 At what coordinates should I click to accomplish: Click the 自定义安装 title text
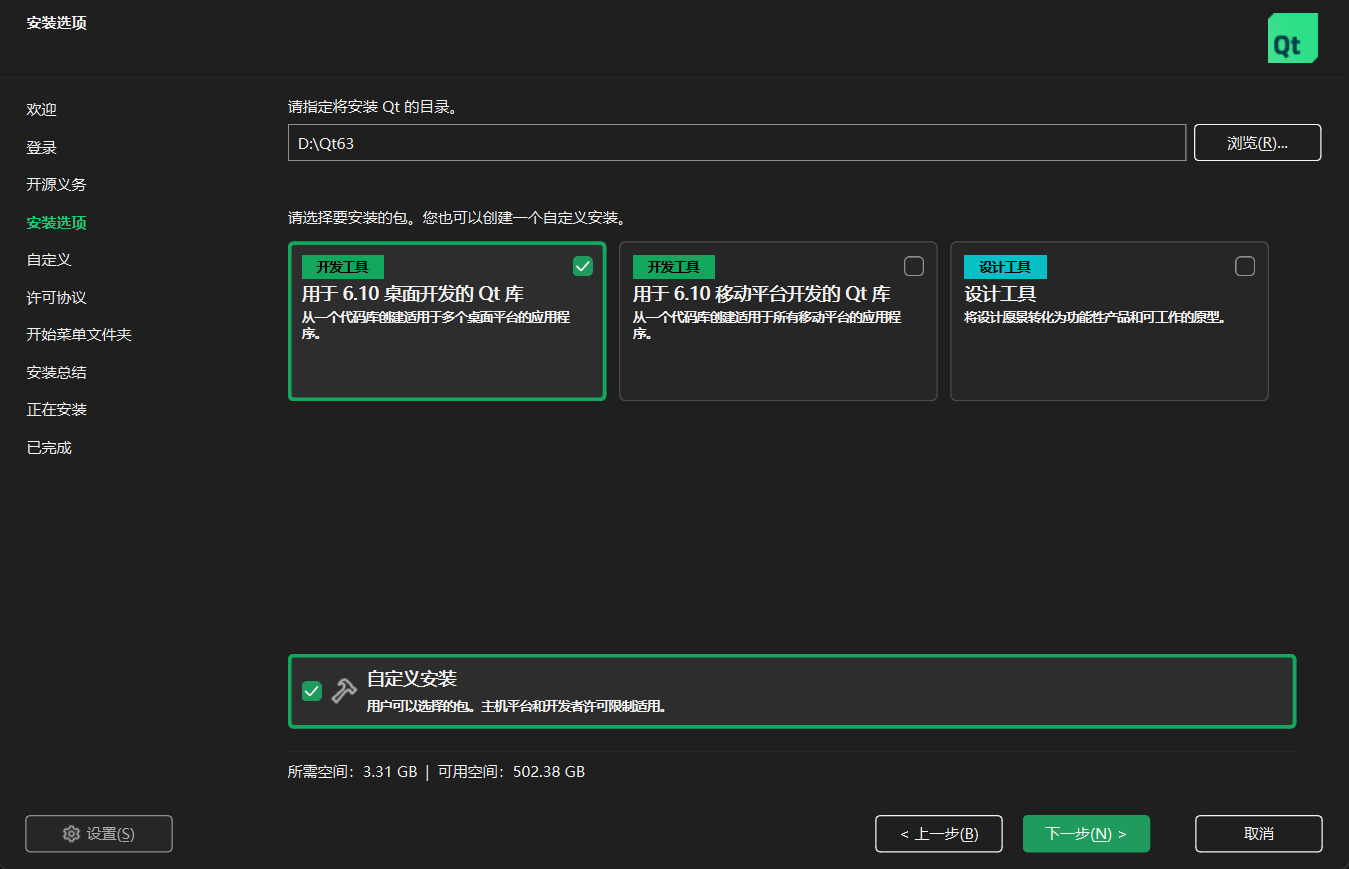pos(412,679)
